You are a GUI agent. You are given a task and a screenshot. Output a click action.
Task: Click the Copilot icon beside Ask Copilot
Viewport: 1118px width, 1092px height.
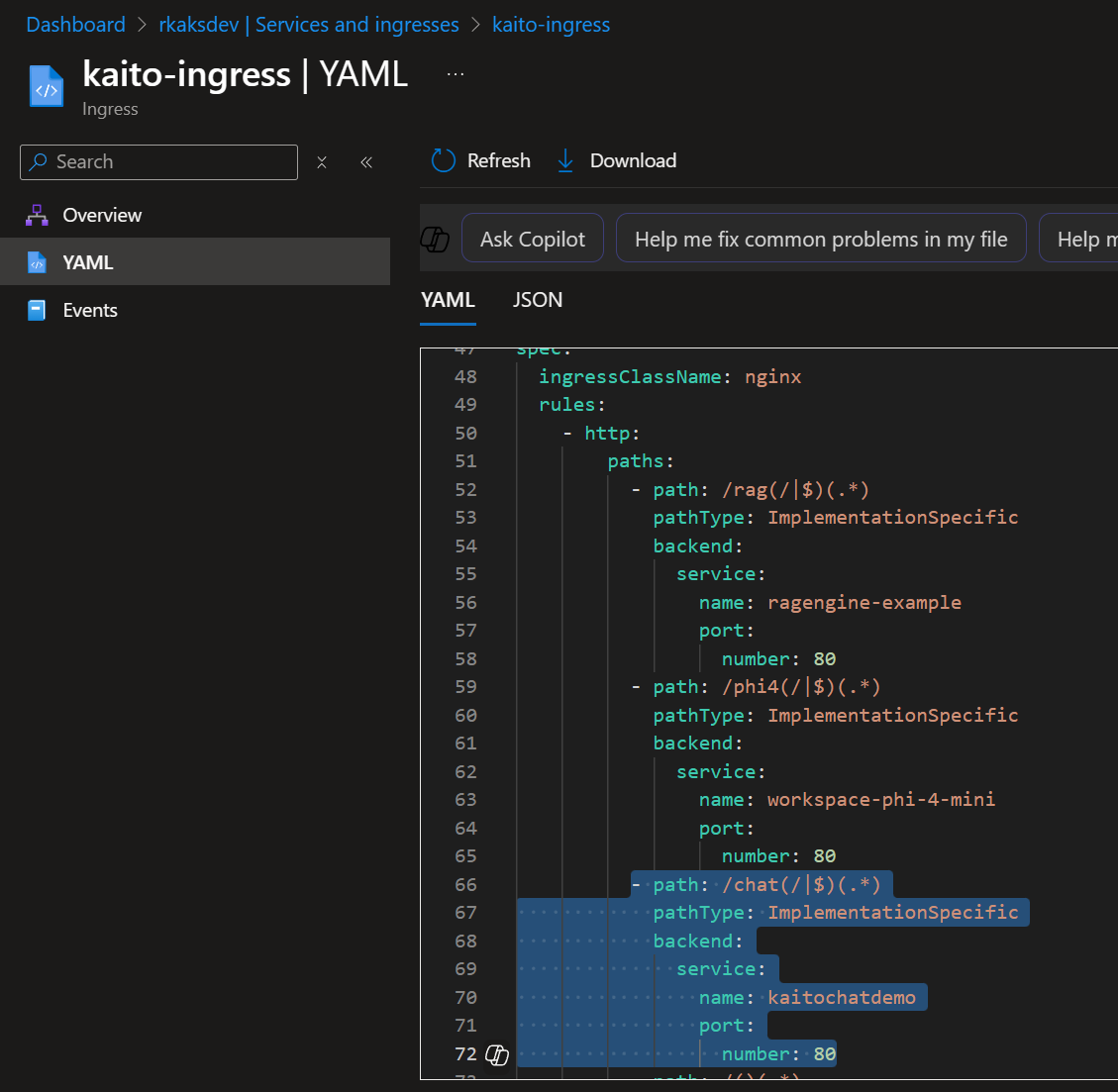[x=435, y=239]
